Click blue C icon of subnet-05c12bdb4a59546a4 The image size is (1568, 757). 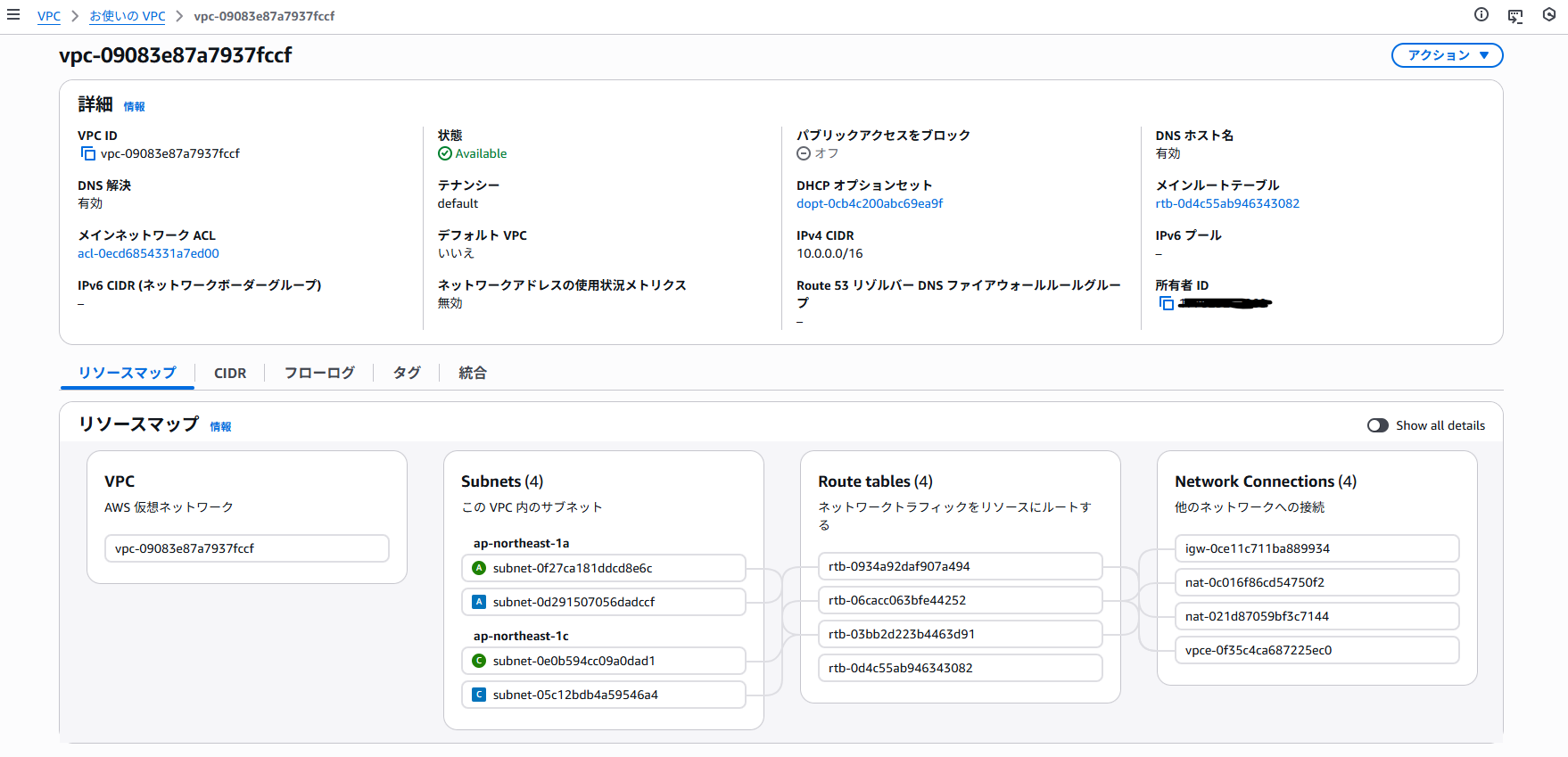[x=479, y=695]
